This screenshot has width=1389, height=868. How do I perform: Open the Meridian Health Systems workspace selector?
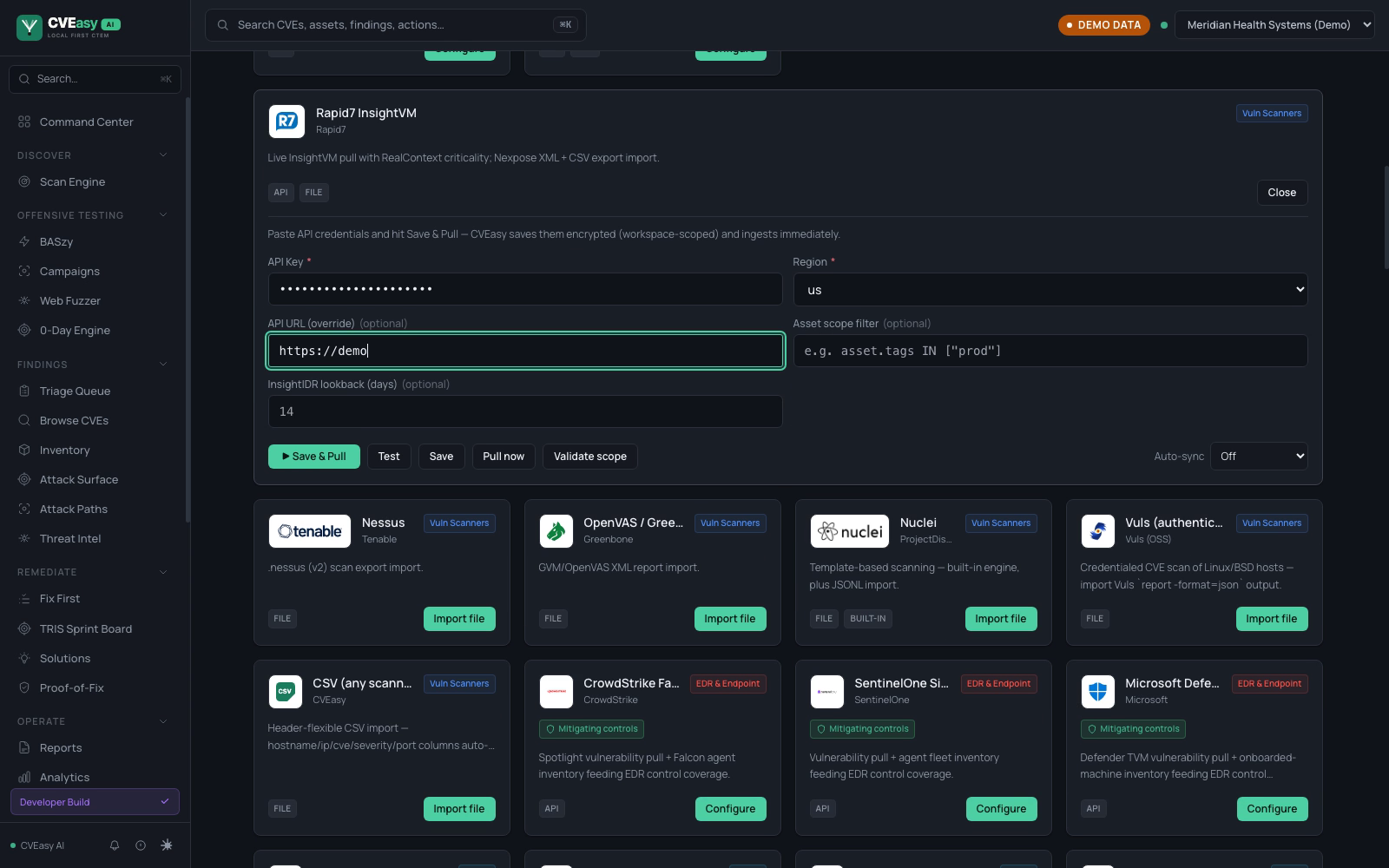point(1274,25)
